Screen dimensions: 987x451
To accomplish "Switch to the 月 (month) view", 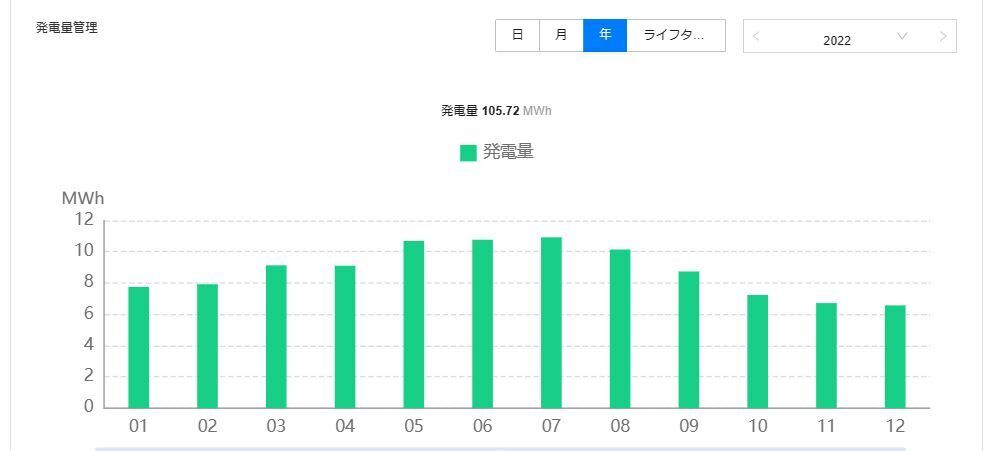I will [561, 35].
